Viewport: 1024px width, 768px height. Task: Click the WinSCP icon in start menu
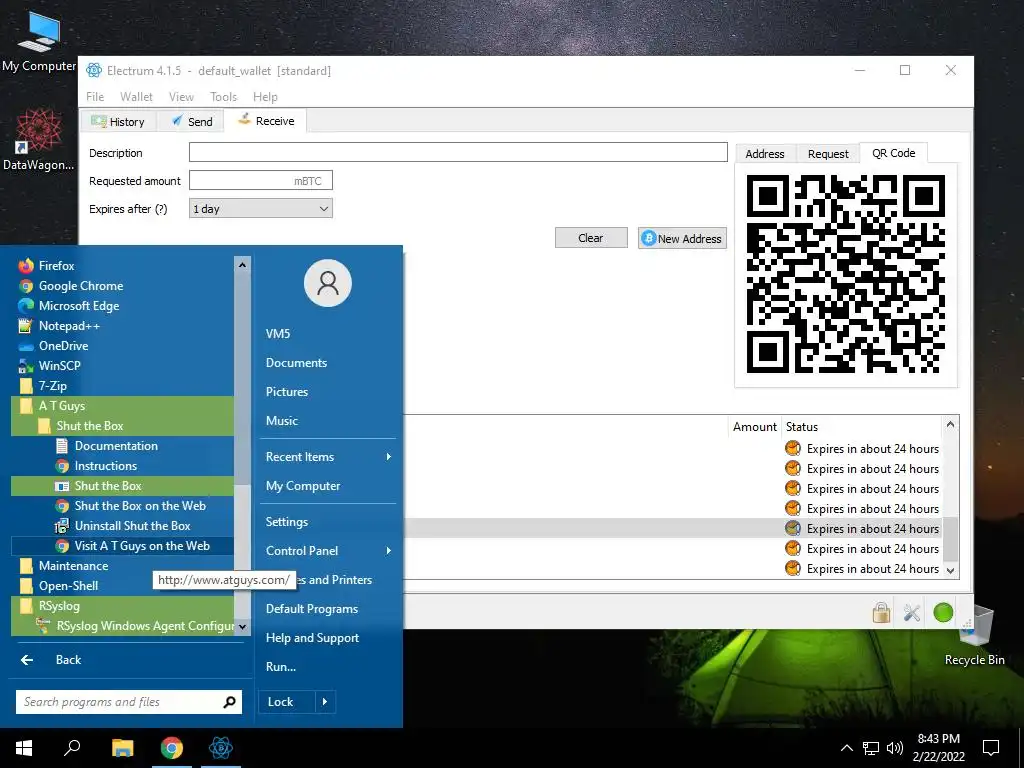(26, 366)
